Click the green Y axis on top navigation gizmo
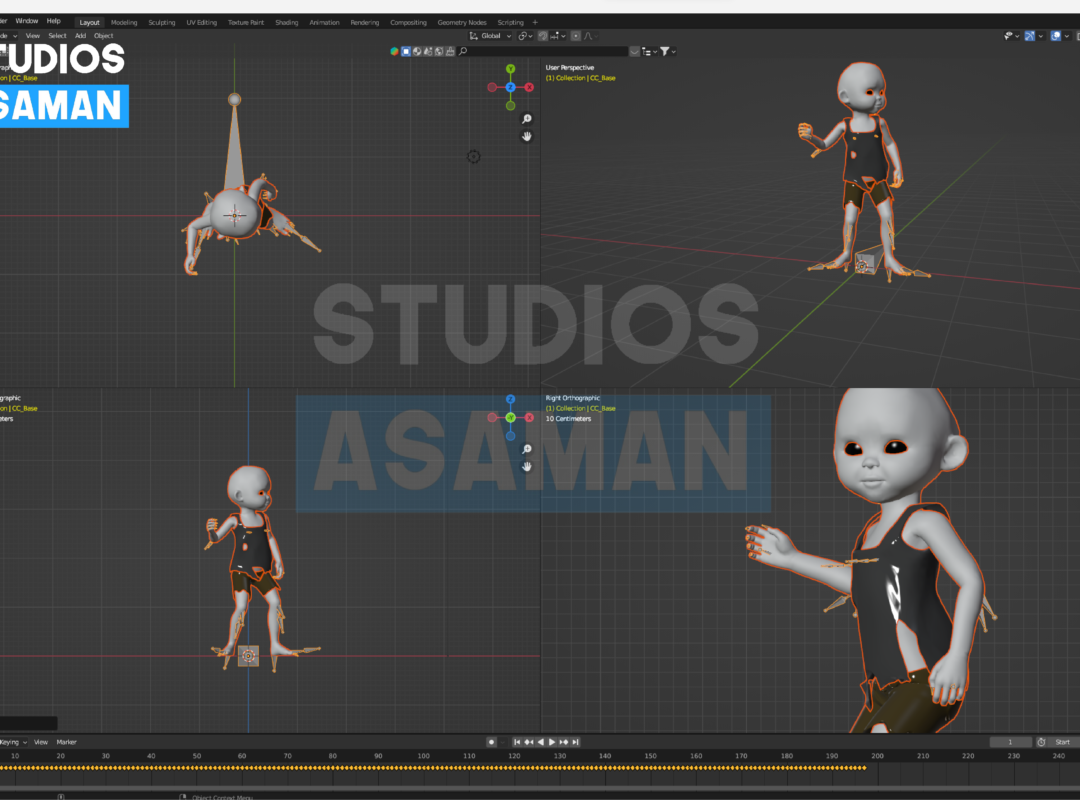The height and width of the screenshot is (800, 1080). [x=510, y=69]
